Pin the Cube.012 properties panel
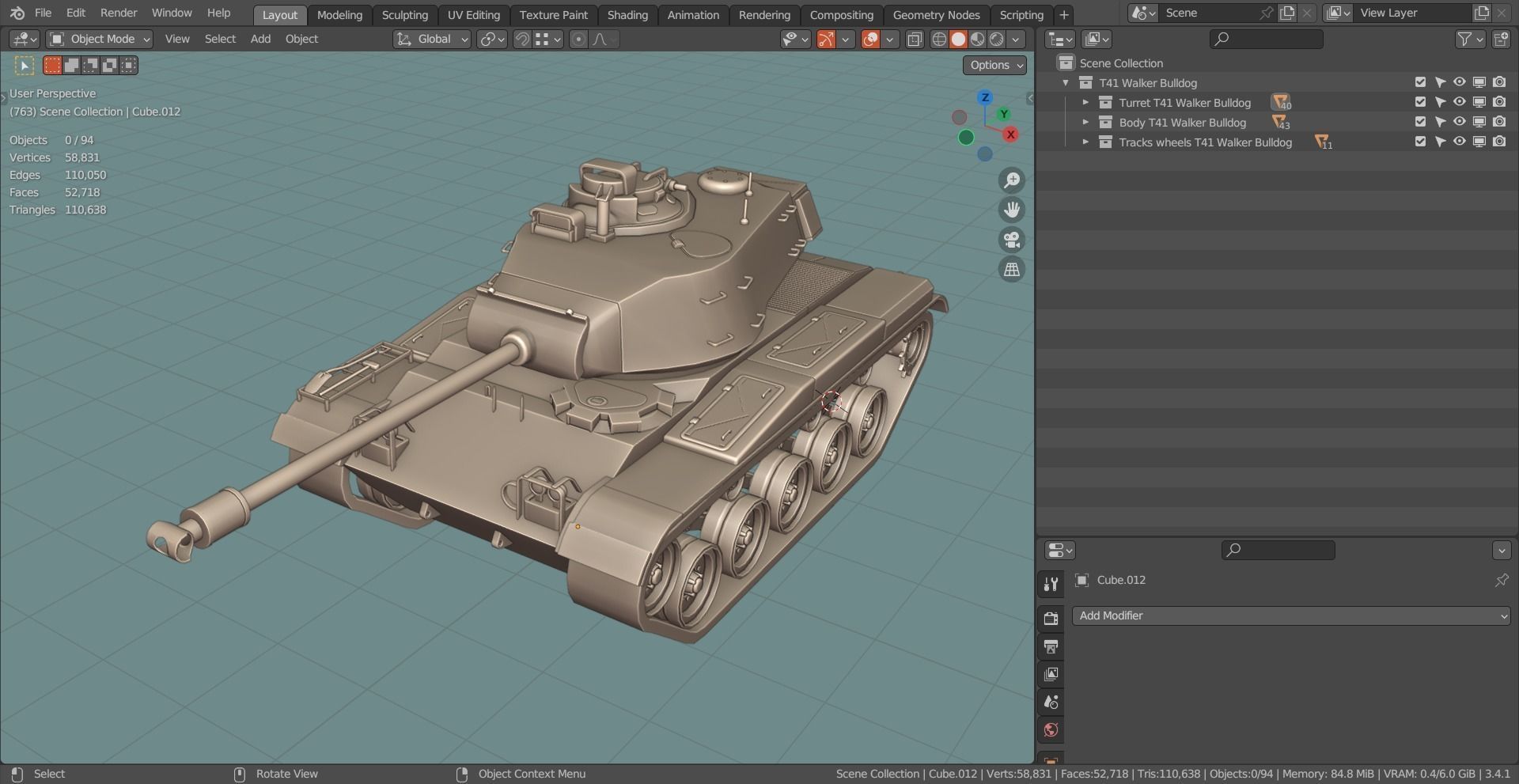1519x784 pixels. coord(1501,580)
